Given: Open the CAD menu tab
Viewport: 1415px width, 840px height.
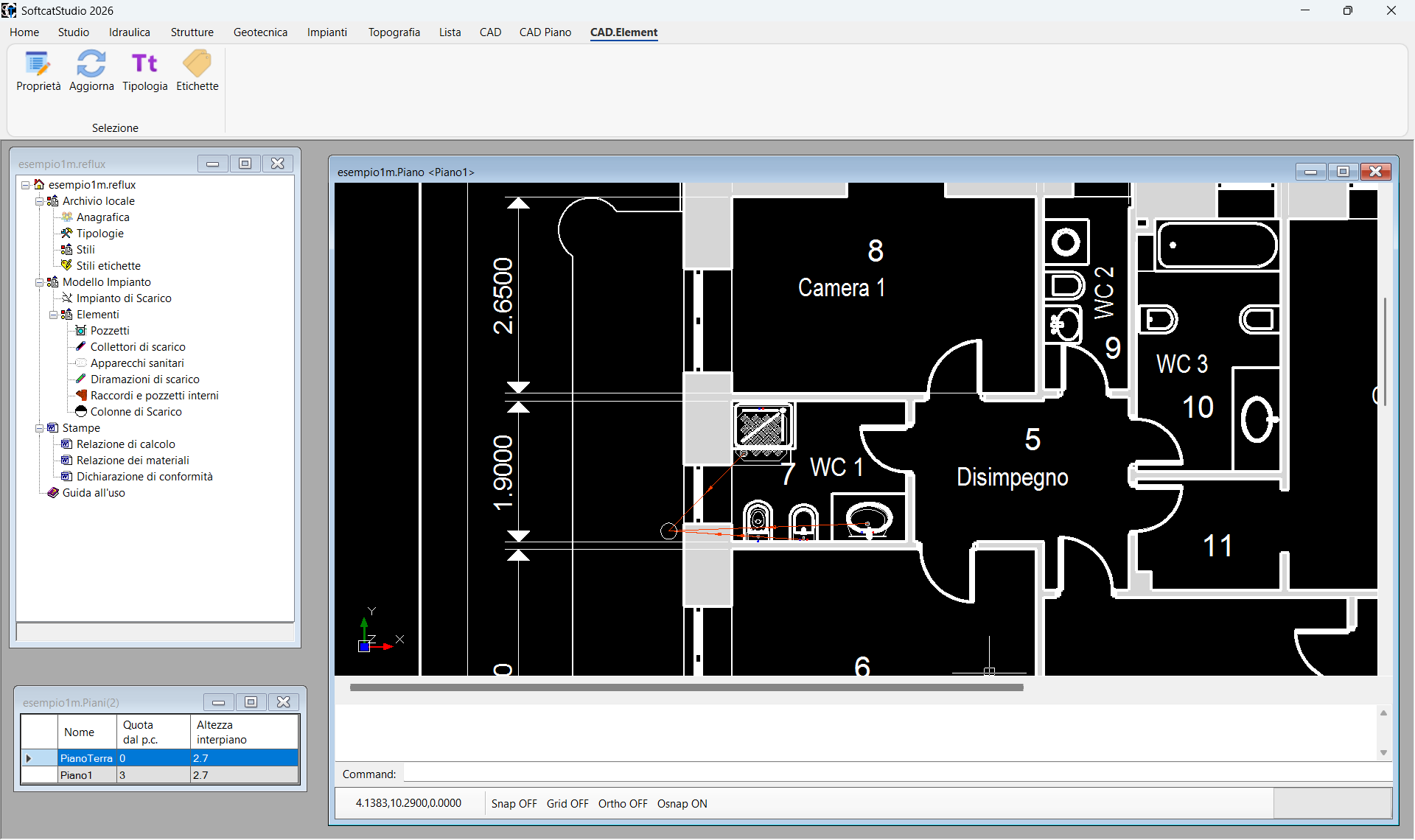Looking at the screenshot, I should pyautogui.click(x=490, y=32).
